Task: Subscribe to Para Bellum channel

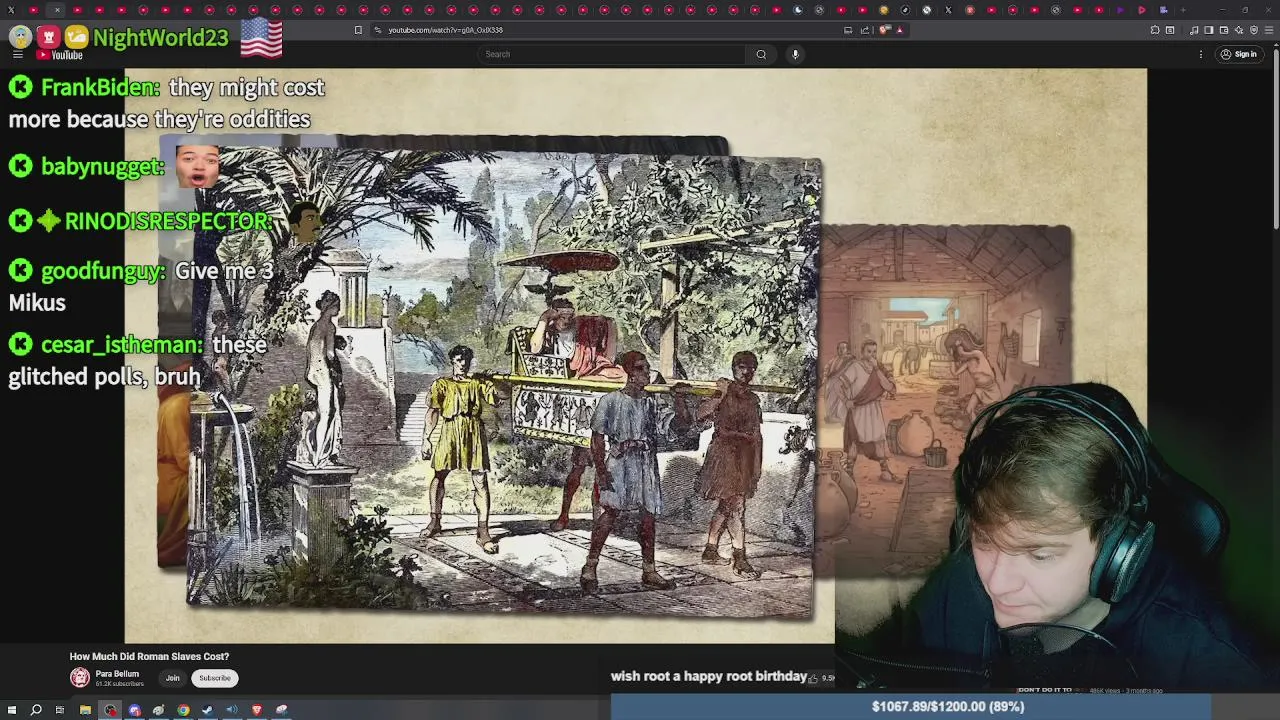Action: [214, 678]
